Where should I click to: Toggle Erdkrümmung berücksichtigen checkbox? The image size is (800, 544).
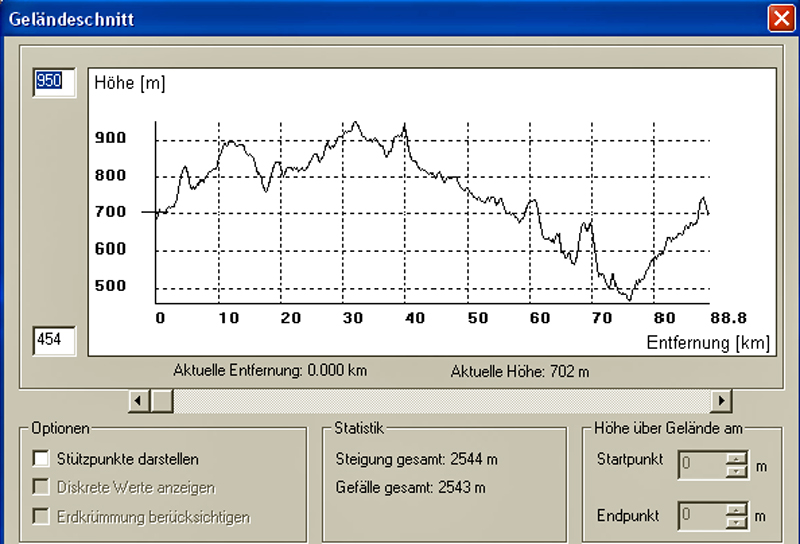(x=41, y=517)
